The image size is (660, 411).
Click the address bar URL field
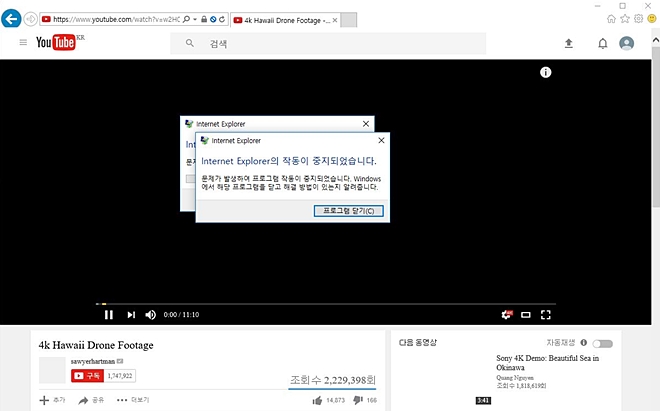pos(116,19)
